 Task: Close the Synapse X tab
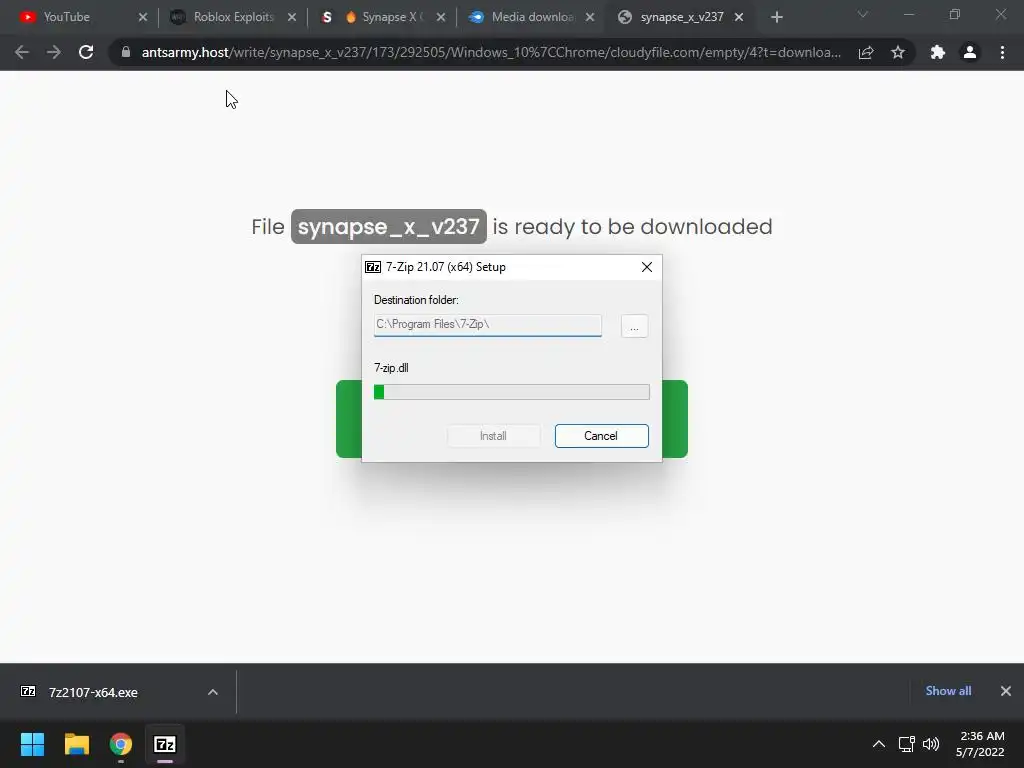click(441, 17)
